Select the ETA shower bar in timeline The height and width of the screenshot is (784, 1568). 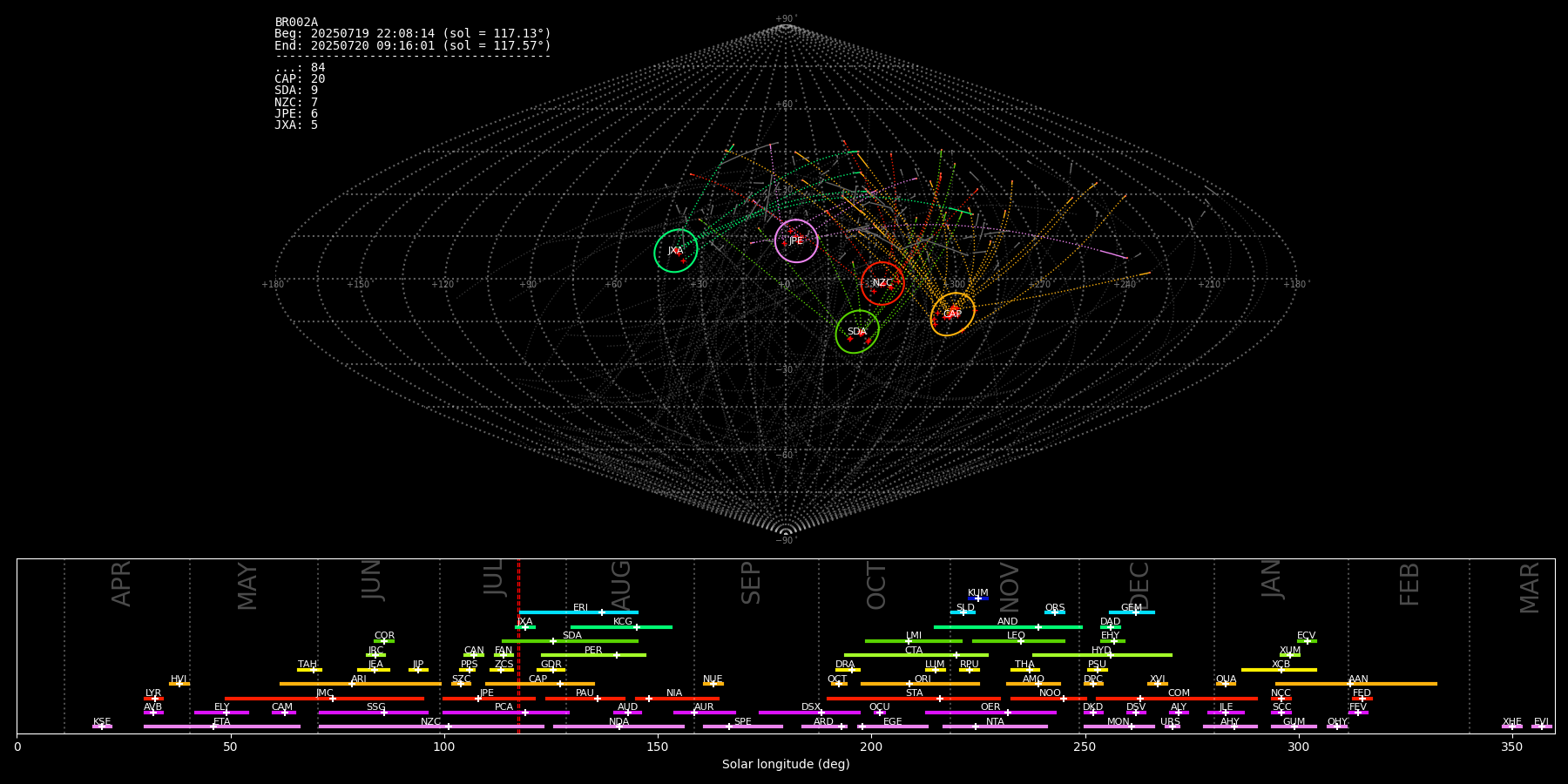click(x=222, y=727)
